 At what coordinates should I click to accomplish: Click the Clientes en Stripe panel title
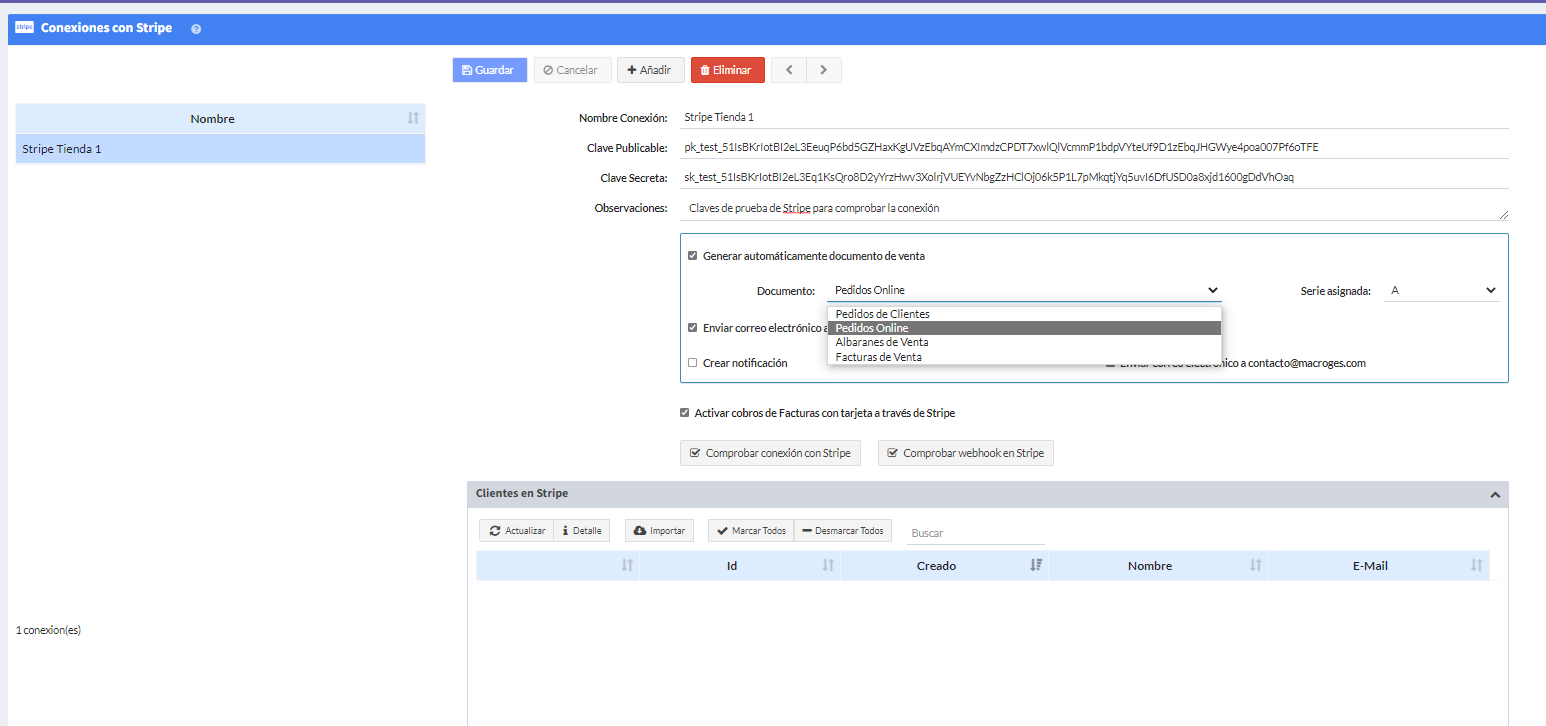tap(522, 494)
